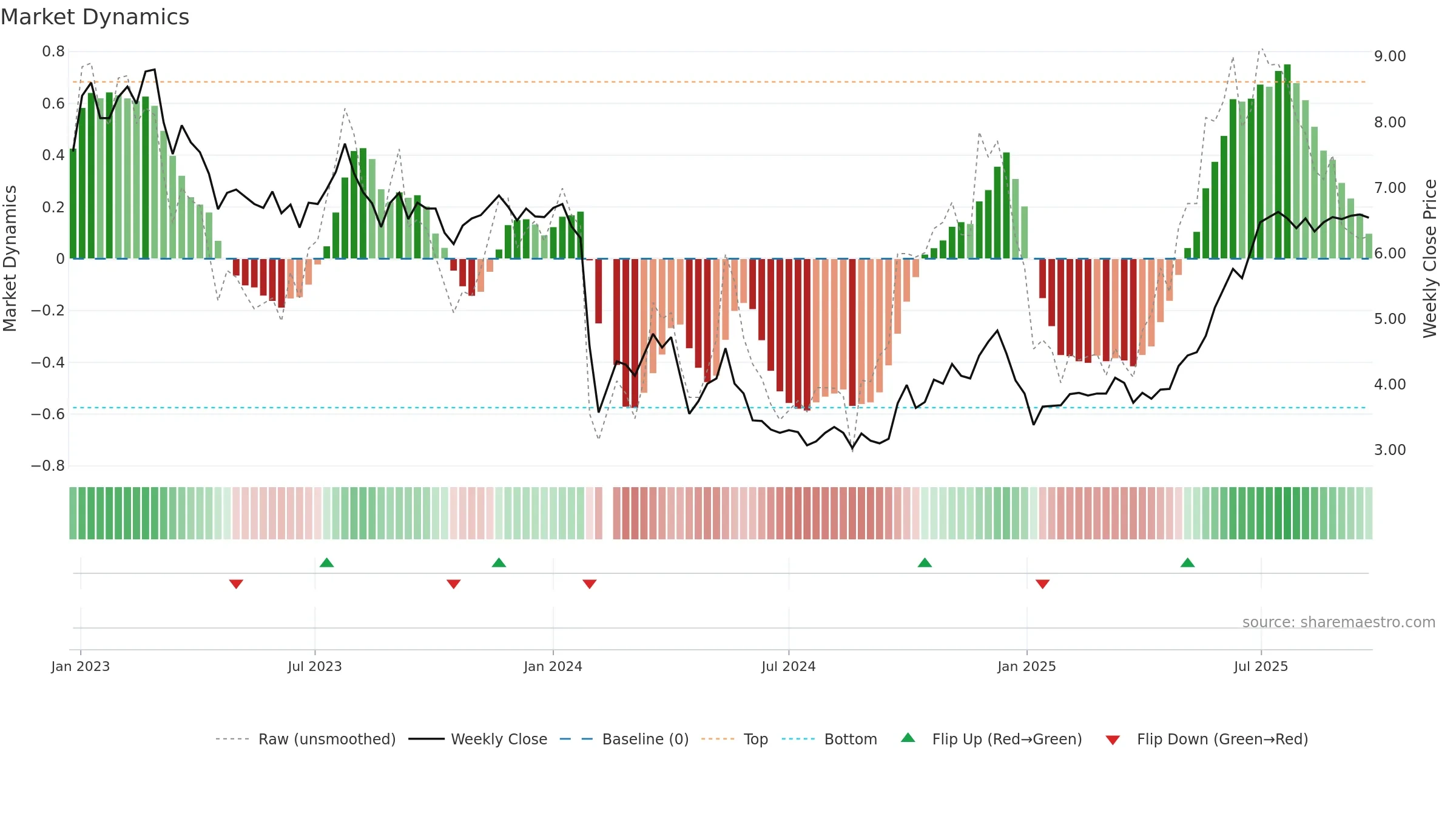Click the Market Dynamics chart title
The height and width of the screenshot is (819, 1456).
(x=95, y=17)
